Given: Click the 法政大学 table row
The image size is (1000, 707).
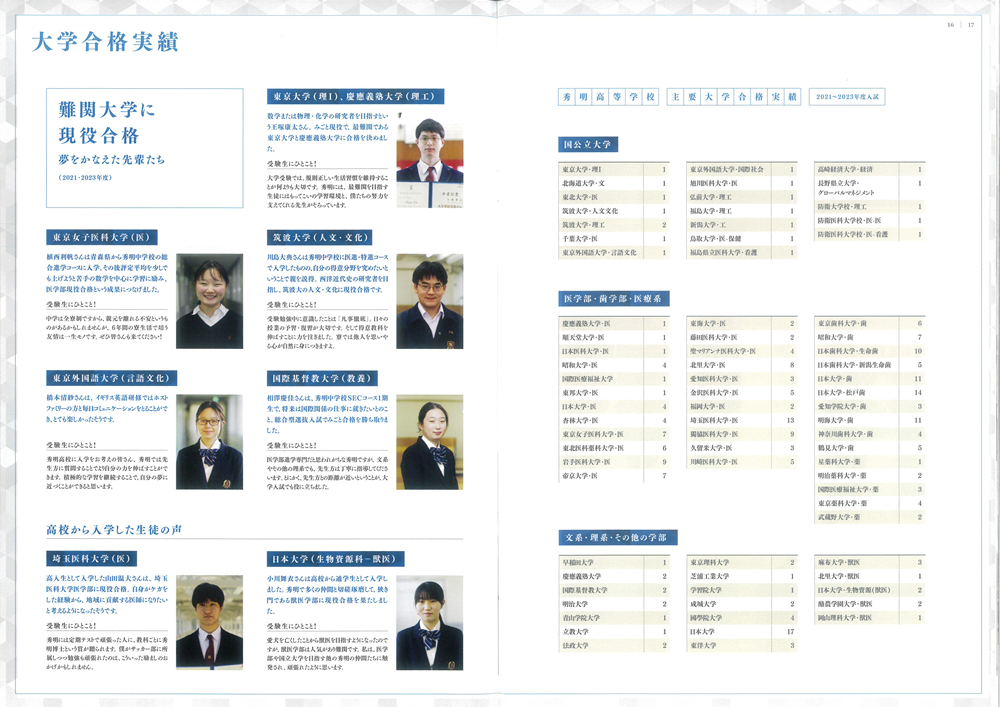Looking at the screenshot, I should click(x=614, y=646).
